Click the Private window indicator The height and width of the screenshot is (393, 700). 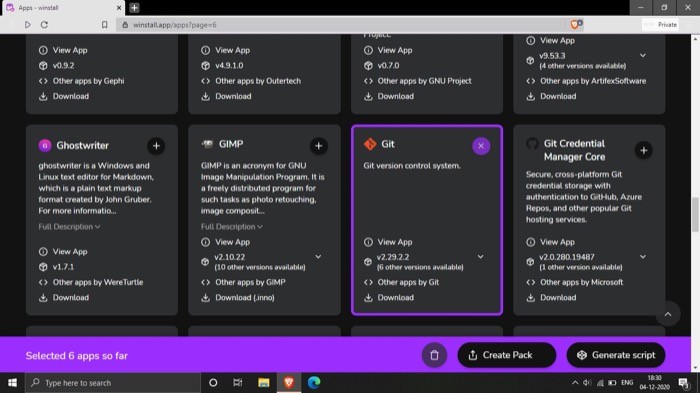click(x=661, y=25)
